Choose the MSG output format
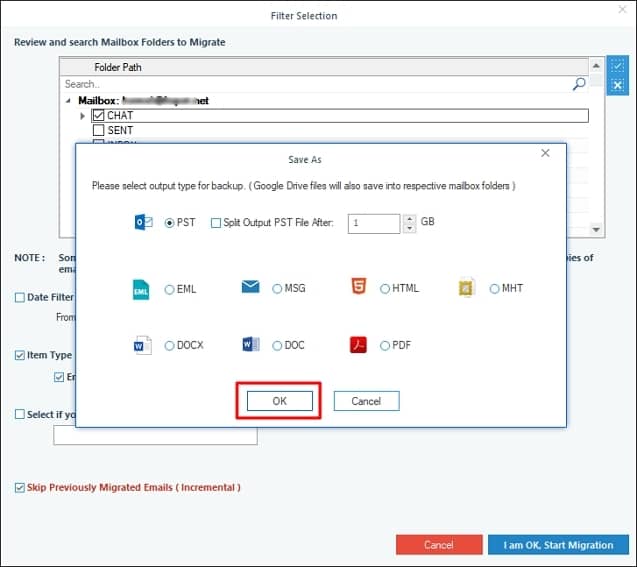Viewport: 637px width, 567px height. pos(277,289)
